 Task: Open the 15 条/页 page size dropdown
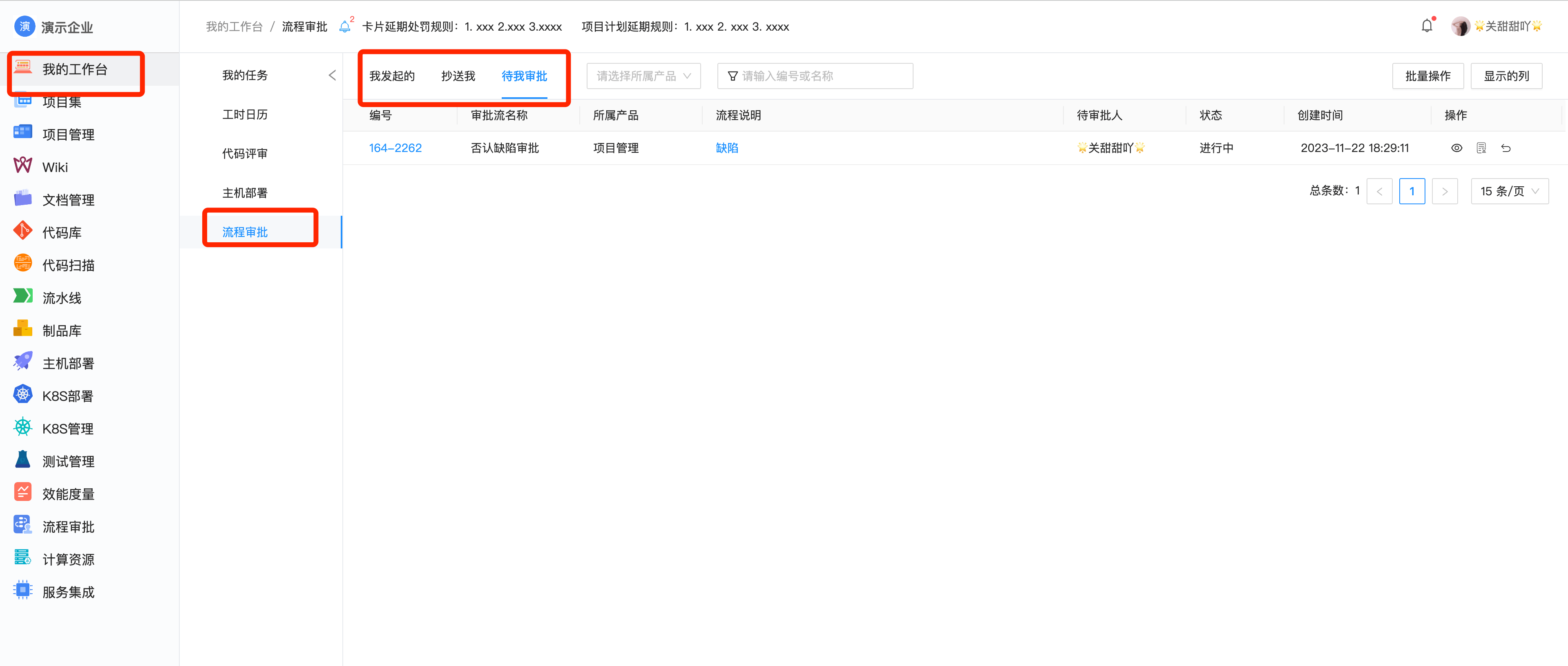[1510, 190]
